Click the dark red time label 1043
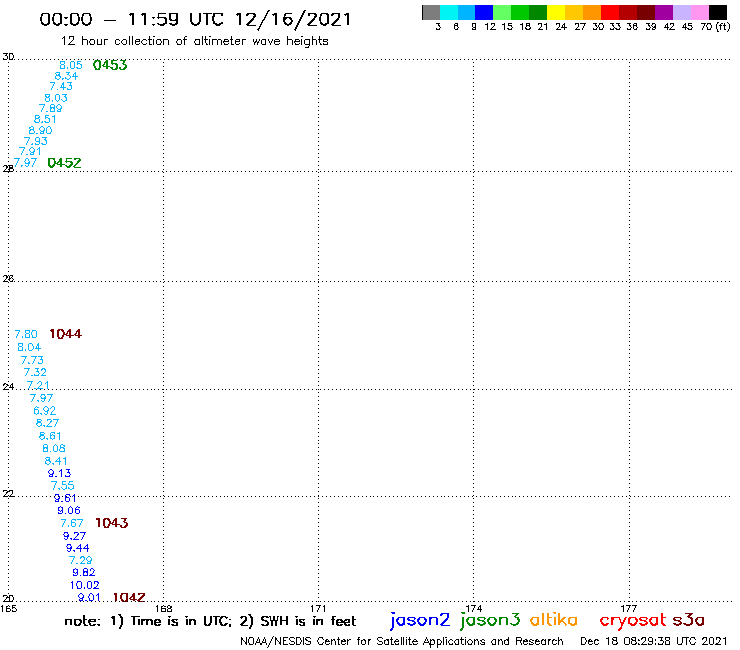This screenshot has width=740, height=650. (112, 523)
